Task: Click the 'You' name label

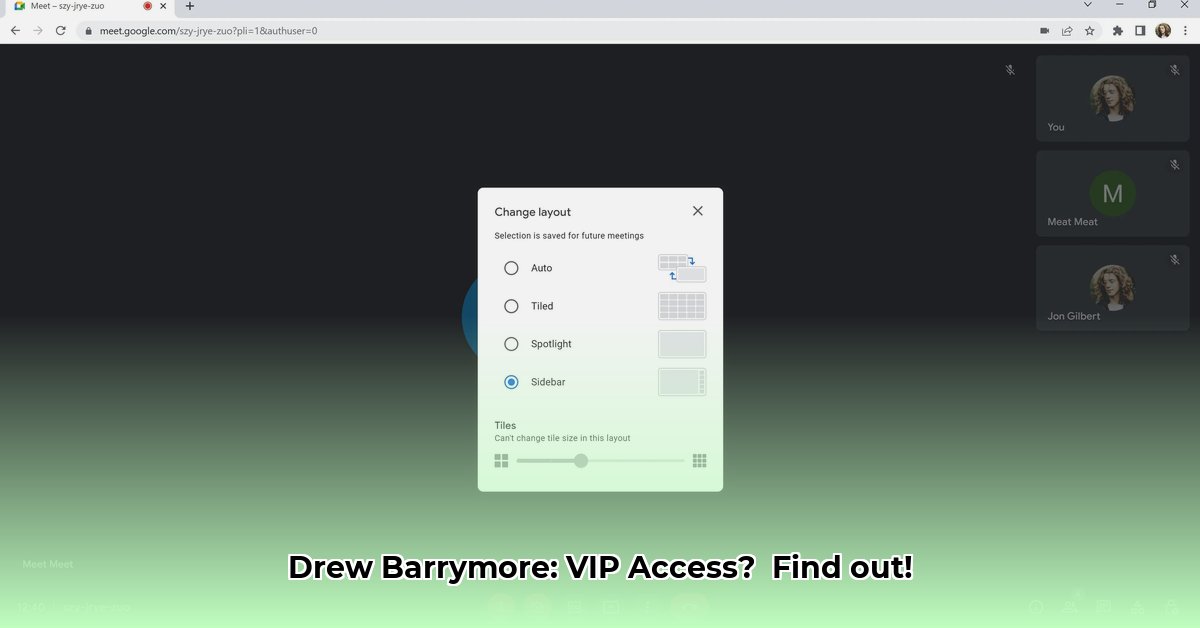Action: pyautogui.click(x=1056, y=127)
